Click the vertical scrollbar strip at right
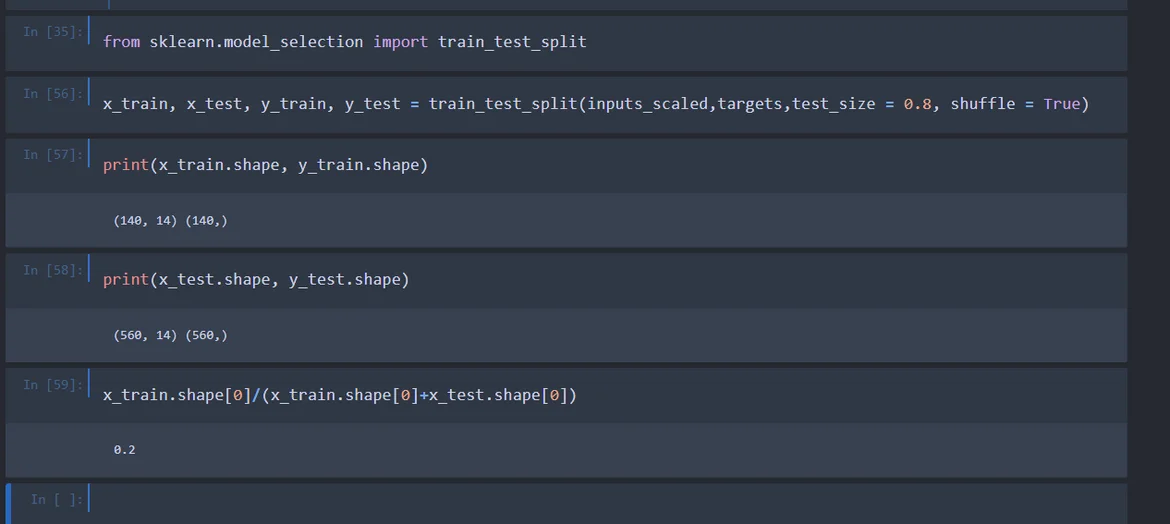This screenshot has width=1170, height=524. (x=1148, y=260)
